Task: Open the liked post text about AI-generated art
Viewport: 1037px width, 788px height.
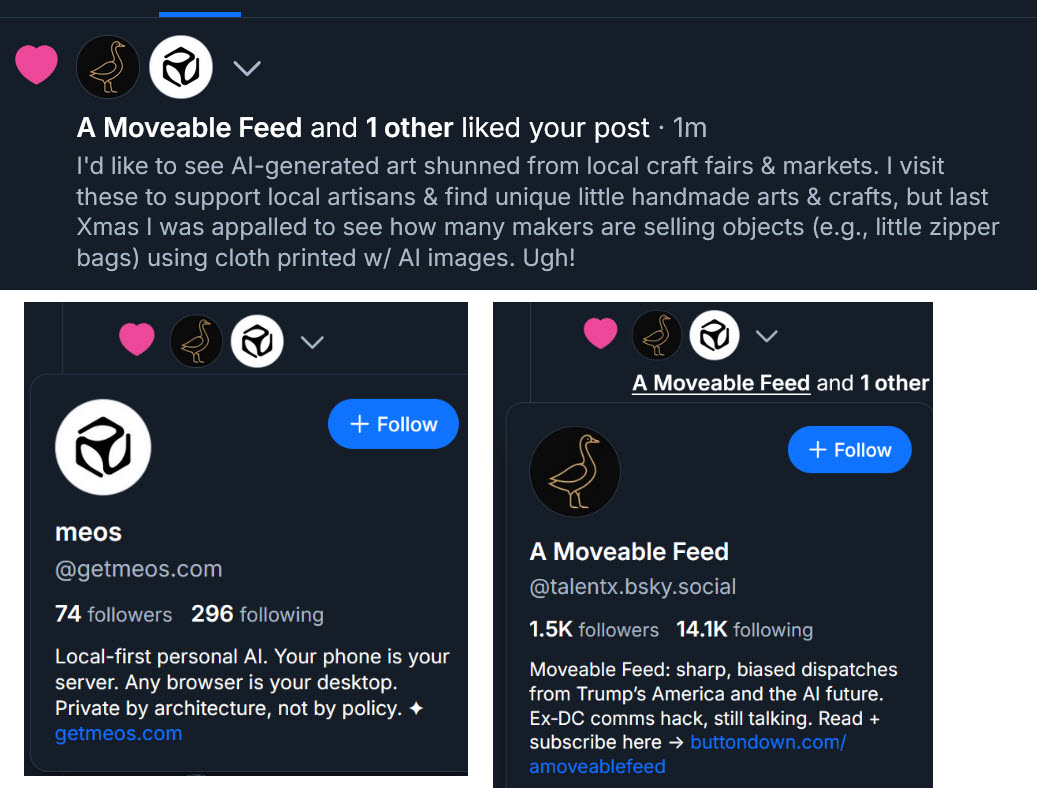Action: [x=538, y=211]
